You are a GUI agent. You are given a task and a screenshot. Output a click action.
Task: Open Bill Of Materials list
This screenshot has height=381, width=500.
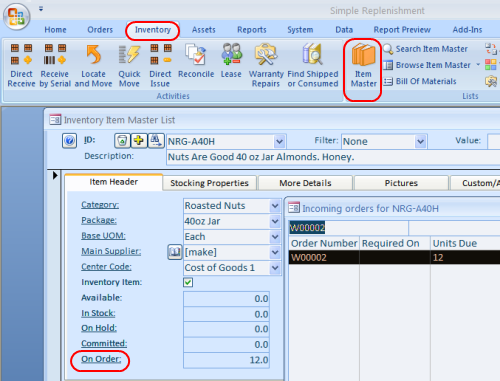pos(420,81)
